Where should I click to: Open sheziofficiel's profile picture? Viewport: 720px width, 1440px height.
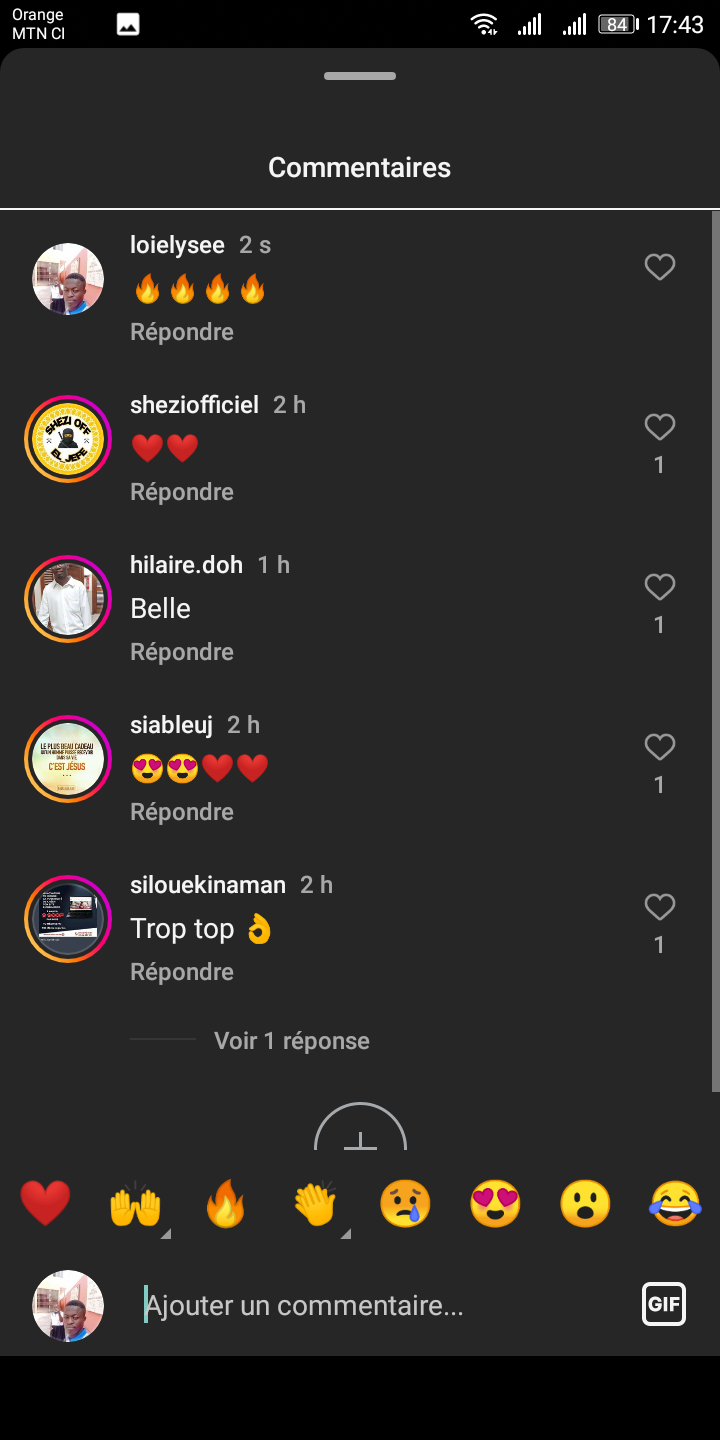click(68, 438)
